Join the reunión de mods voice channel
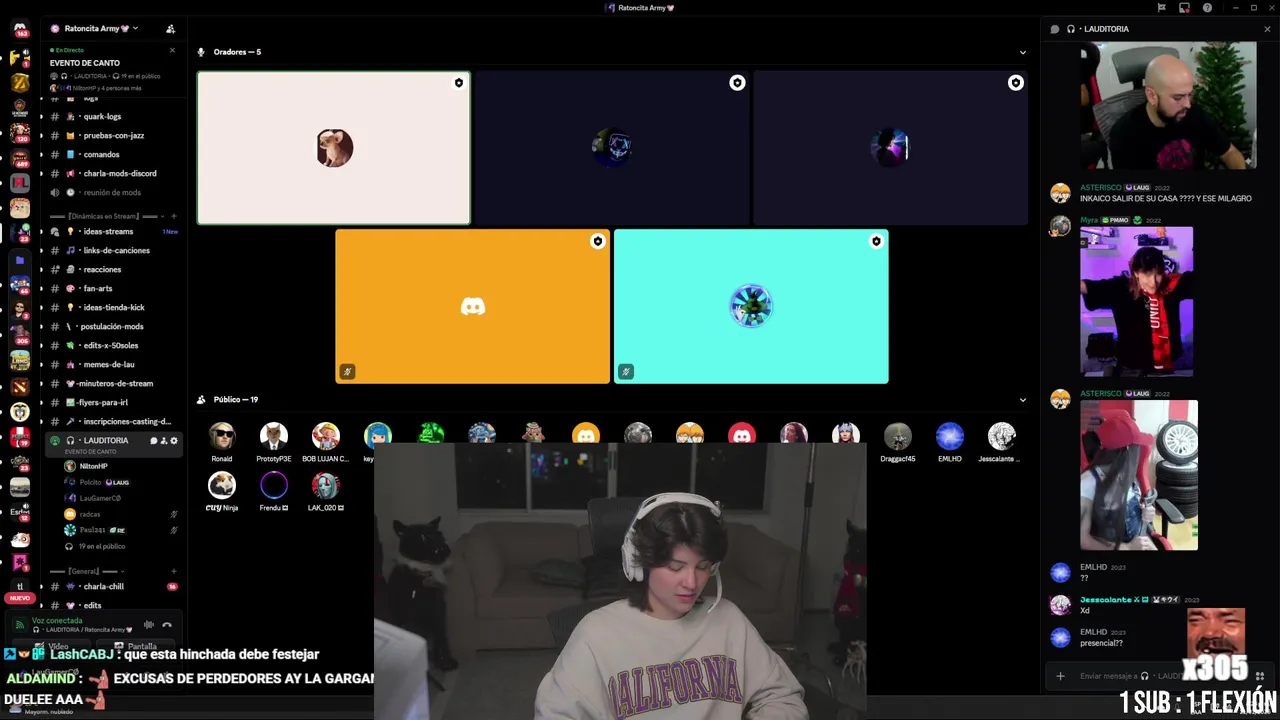This screenshot has width=1280, height=720. [111, 192]
